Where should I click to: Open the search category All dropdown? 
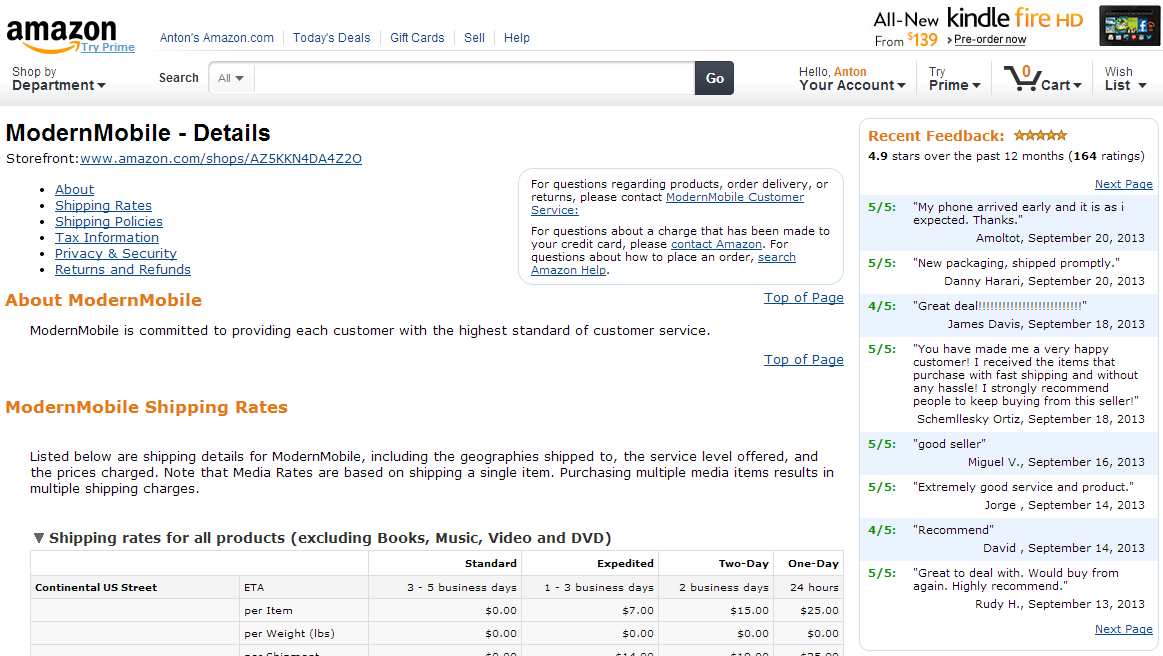tap(231, 78)
